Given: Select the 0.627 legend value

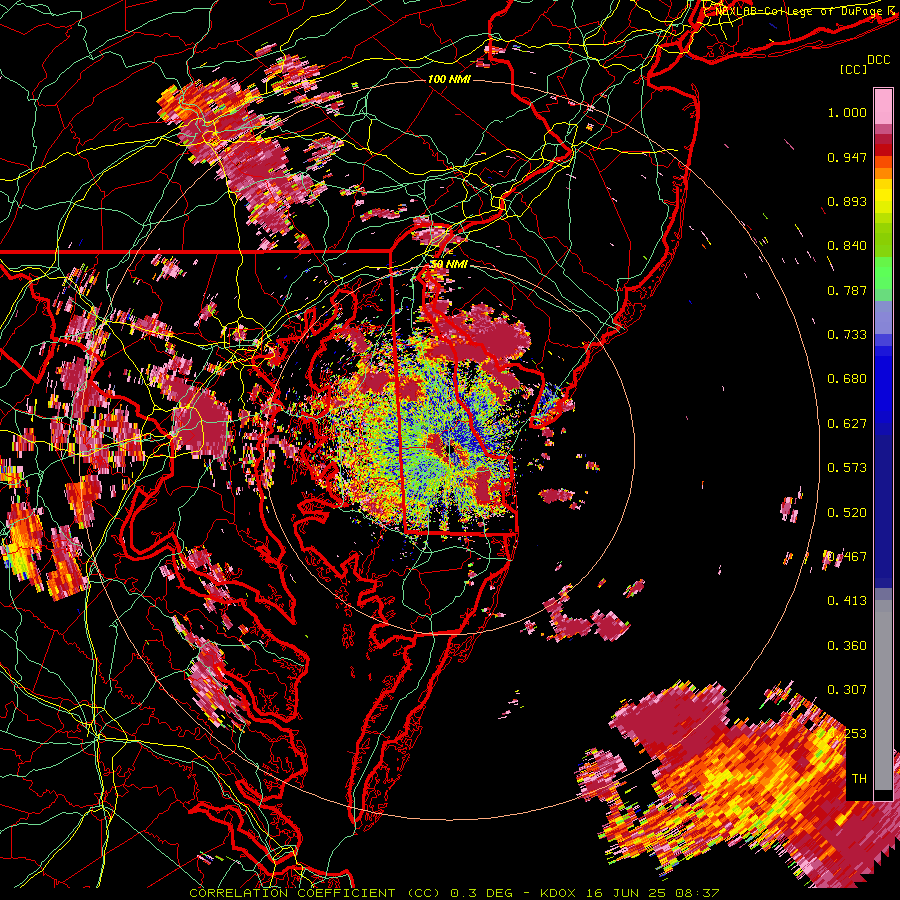Looking at the screenshot, I should tap(847, 424).
